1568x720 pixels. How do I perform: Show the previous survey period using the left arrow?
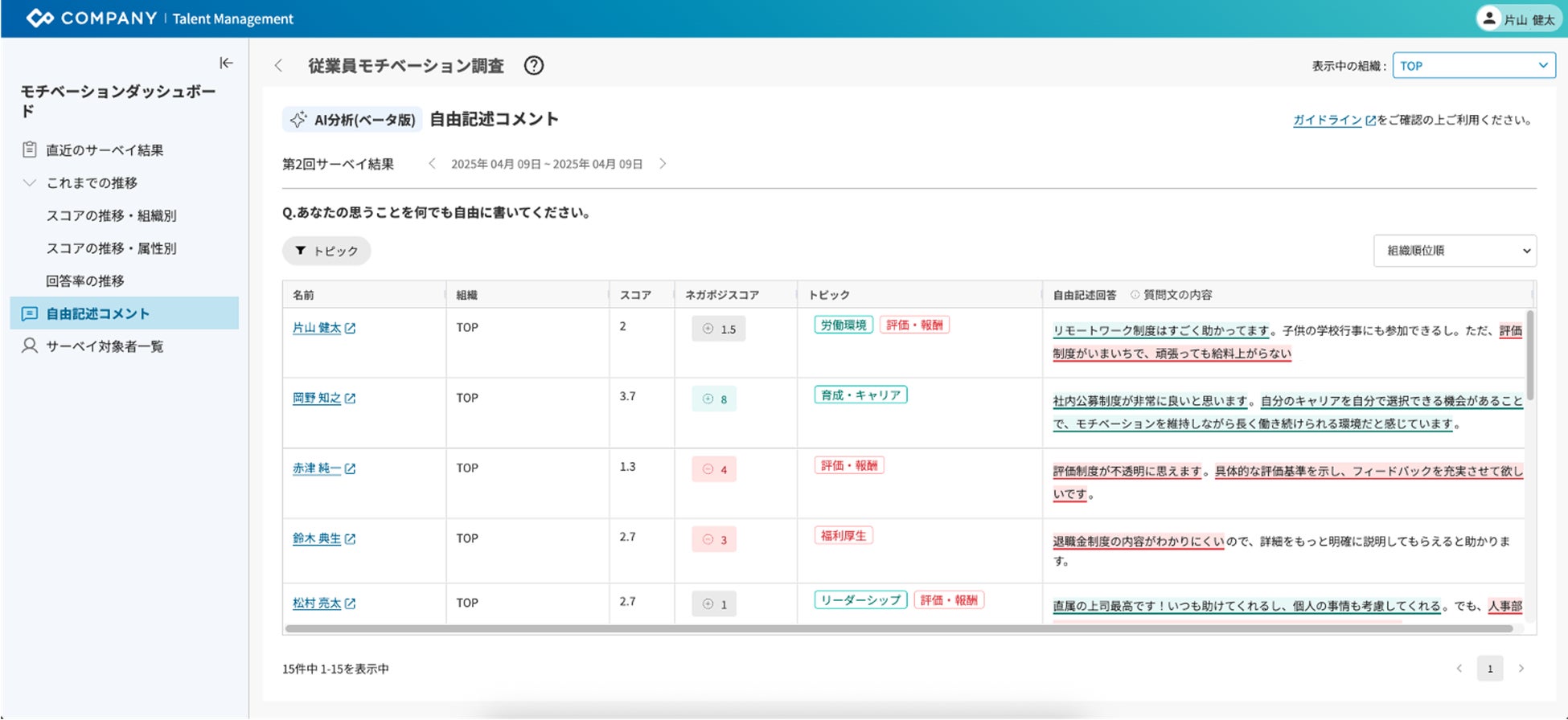pyautogui.click(x=433, y=164)
